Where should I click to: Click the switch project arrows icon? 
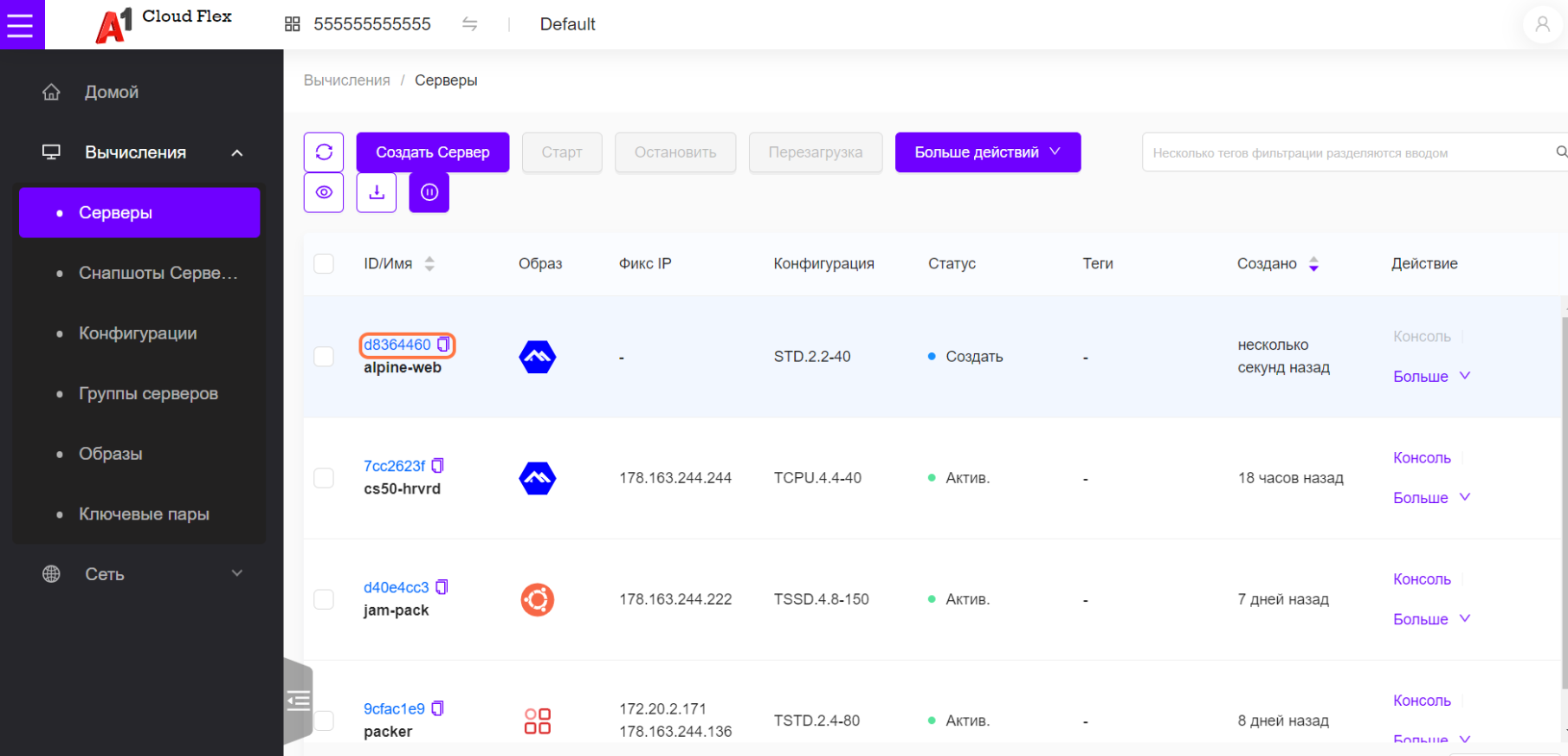tap(470, 24)
